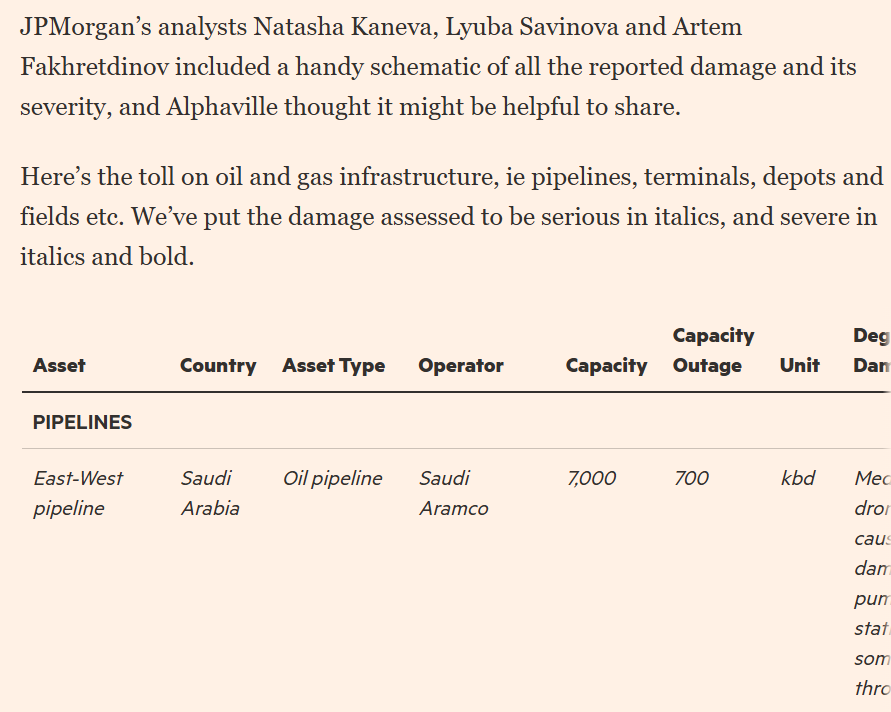Click the partially visible damage description cell
Screen dimensions: 891x712
[x=871, y=583]
